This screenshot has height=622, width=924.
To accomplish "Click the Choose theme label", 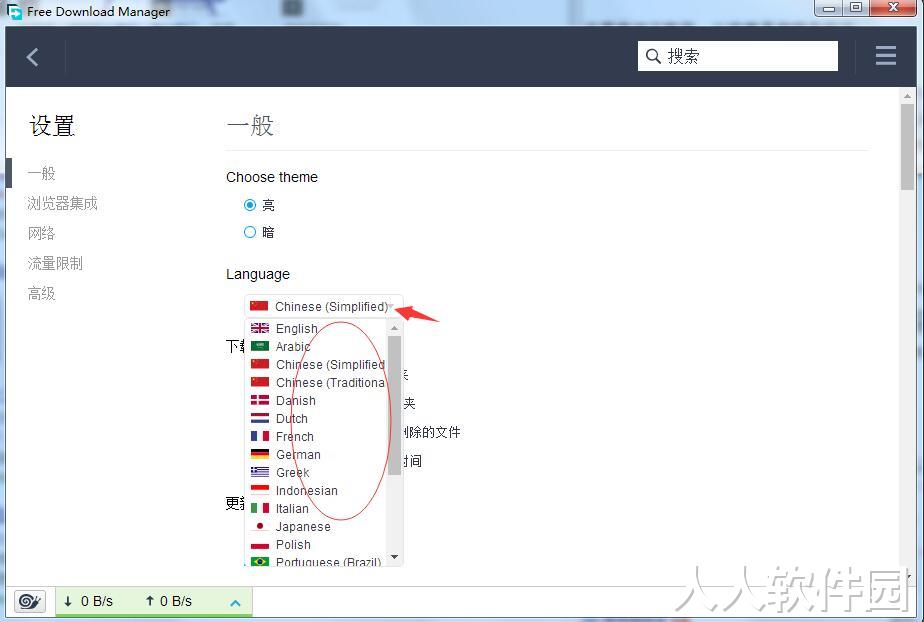I will [x=272, y=177].
